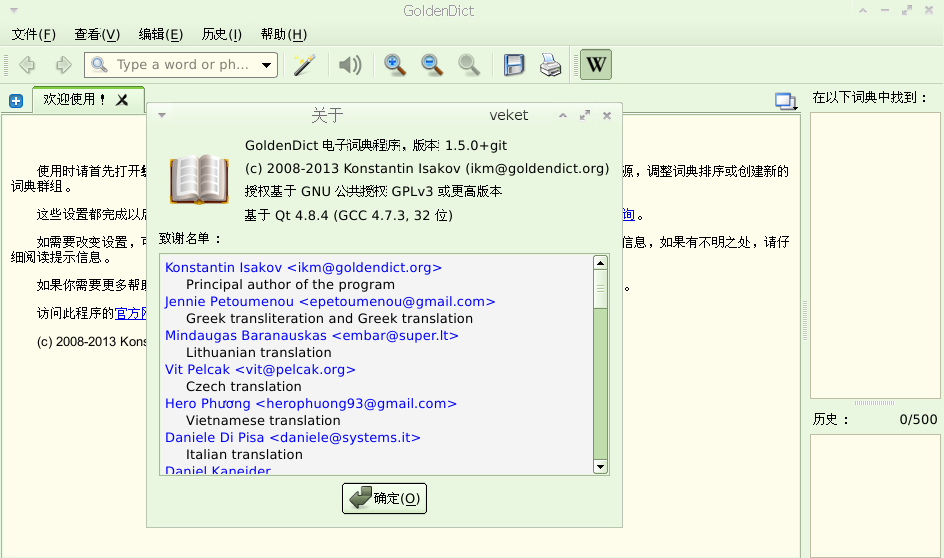Reset zoom with the plain magnifier icon
The width and height of the screenshot is (944, 558).
point(469,64)
